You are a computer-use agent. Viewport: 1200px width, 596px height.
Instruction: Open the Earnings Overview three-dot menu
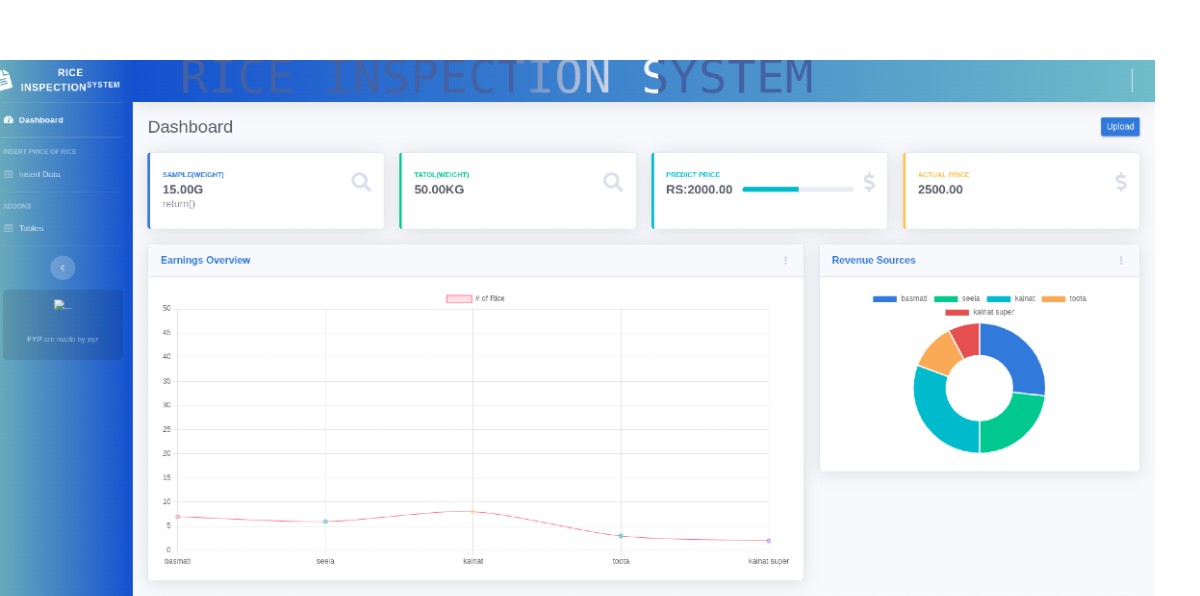point(785,260)
